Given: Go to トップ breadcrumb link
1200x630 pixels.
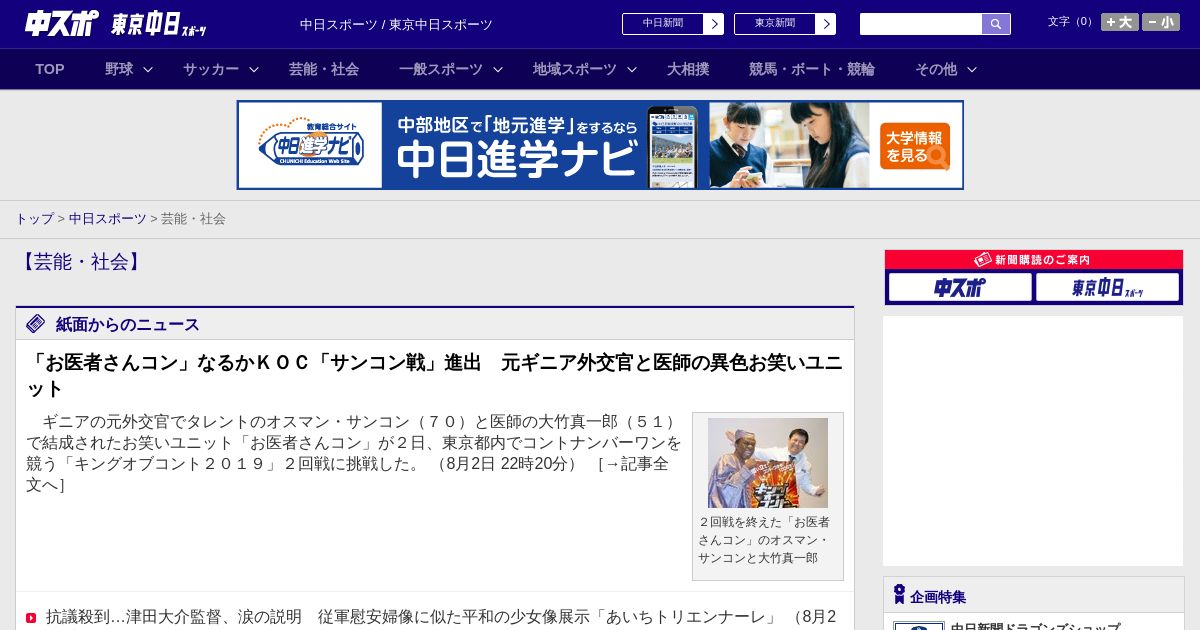Looking at the screenshot, I should point(34,218).
